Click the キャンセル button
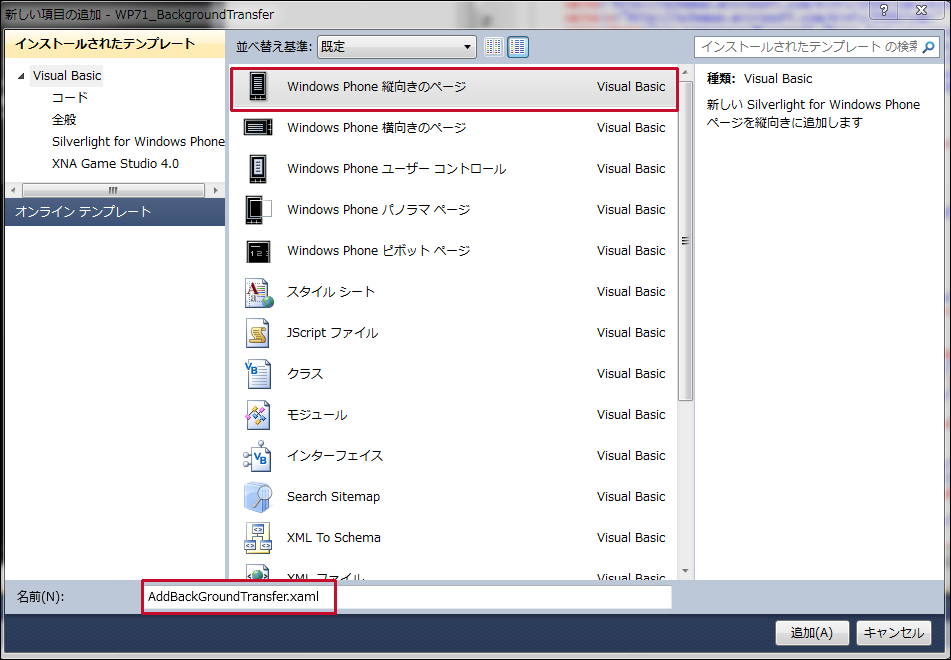The image size is (951, 660). coord(893,633)
